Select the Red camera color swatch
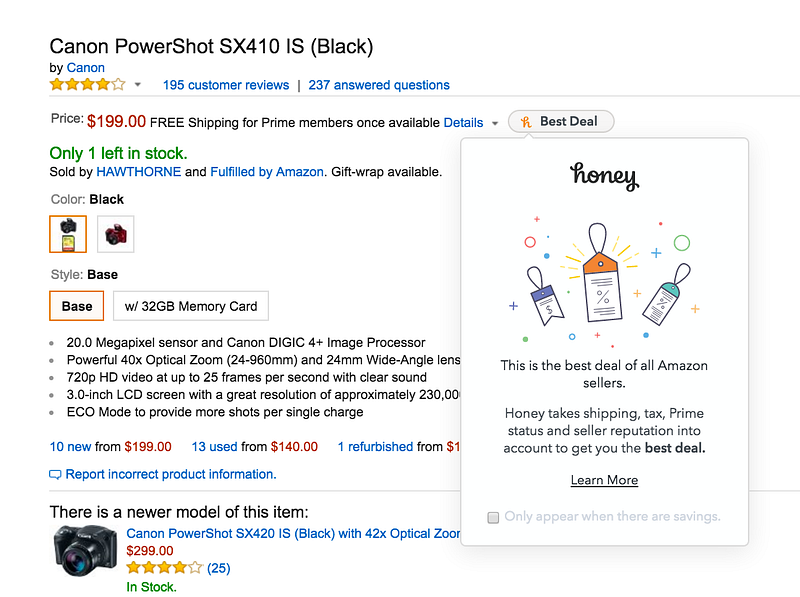Screen dimensions: 800x597 [116, 234]
